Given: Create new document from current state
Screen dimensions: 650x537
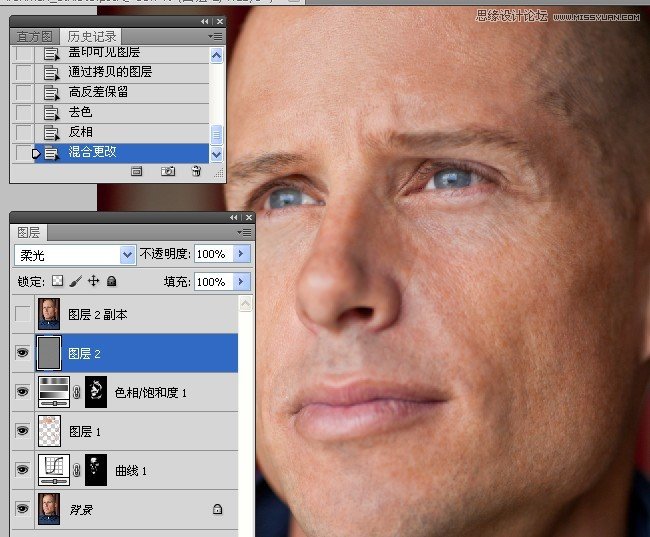Looking at the screenshot, I should [x=136, y=171].
